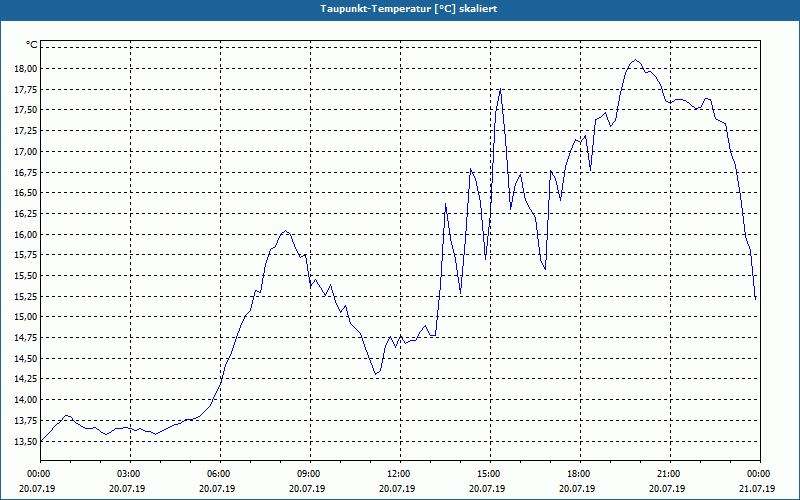Click the °C unit label on the y-axis
The width and height of the screenshot is (800, 500).
[x=31, y=45]
